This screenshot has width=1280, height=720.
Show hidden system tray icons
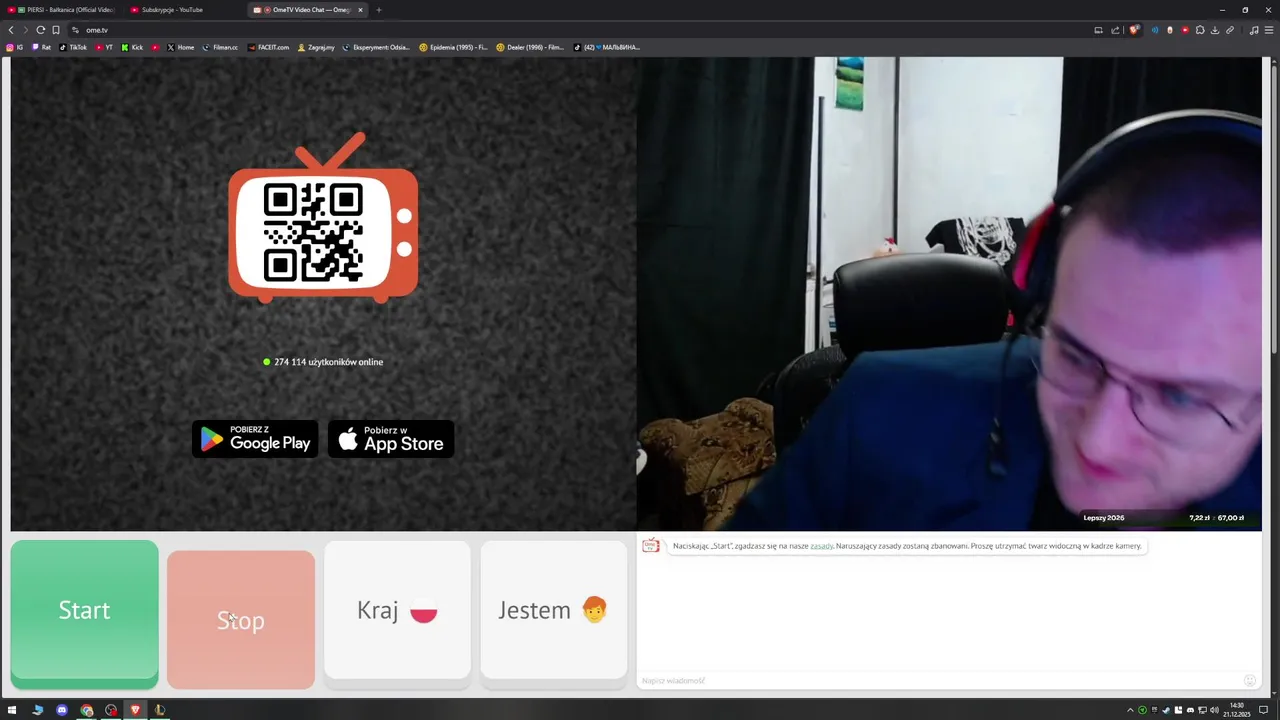pos(1131,710)
